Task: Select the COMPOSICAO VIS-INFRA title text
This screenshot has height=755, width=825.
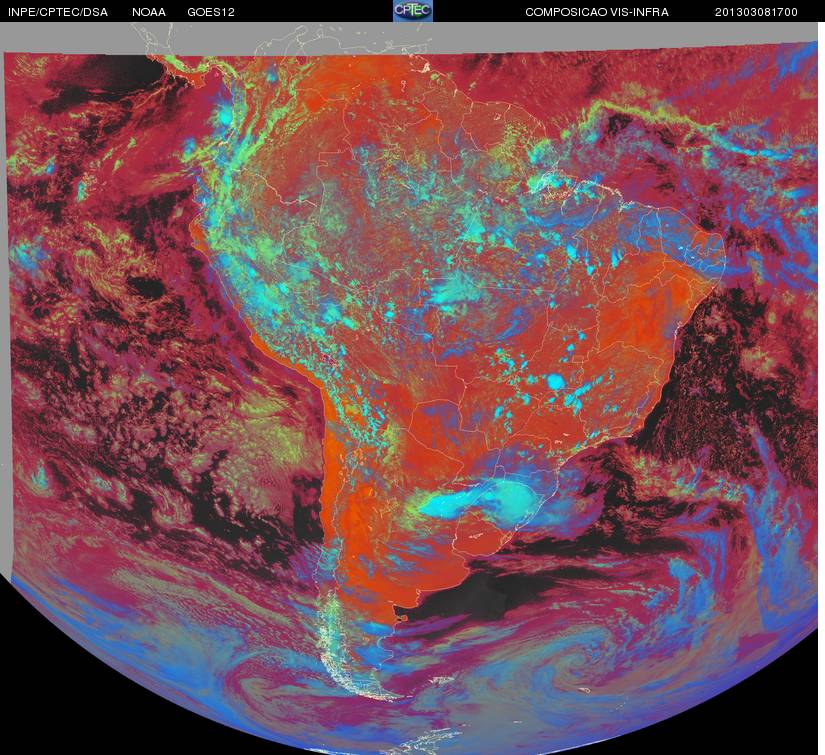Action: pos(597,12)
